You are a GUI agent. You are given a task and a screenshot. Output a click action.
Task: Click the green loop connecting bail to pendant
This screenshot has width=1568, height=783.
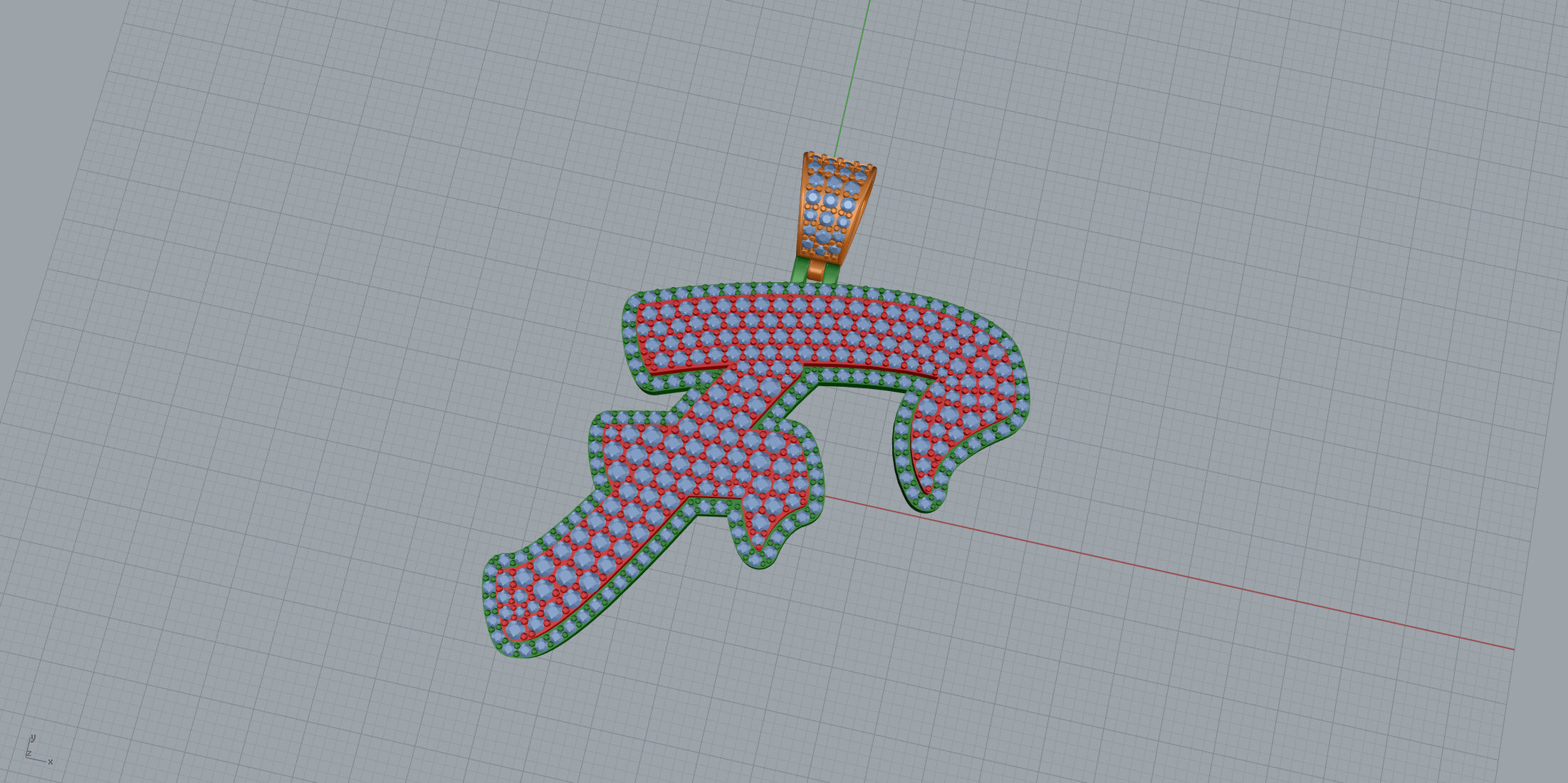(800, 270)
